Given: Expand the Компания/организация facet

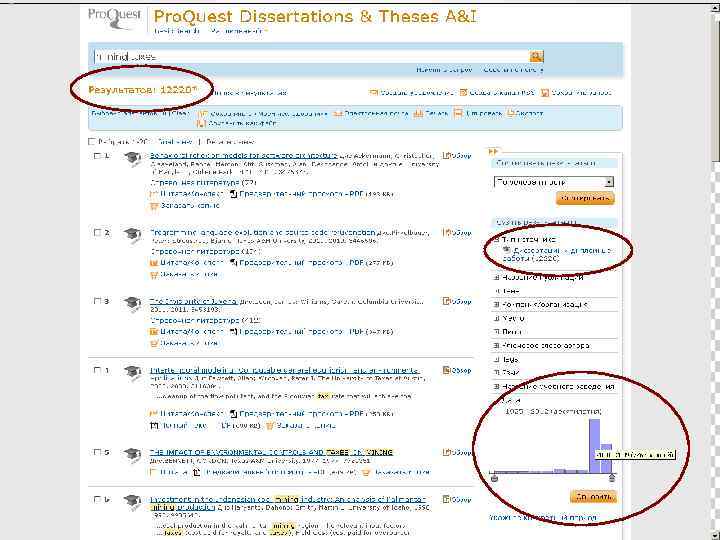Looking at the screenshot, I should (x=496, y=304).
